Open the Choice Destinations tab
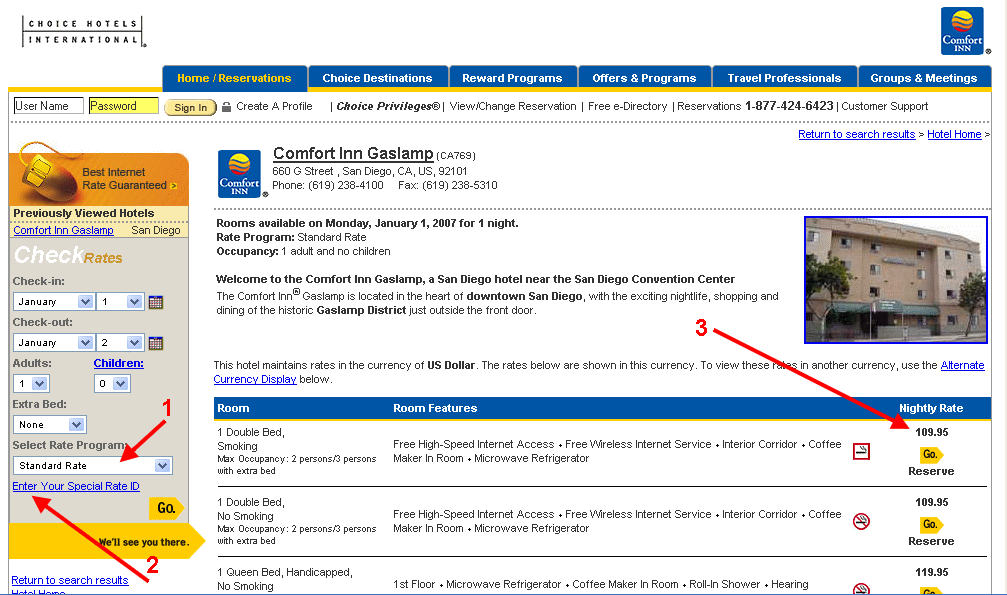Viewport: 1007px width, 595px height. click(x=378, y=78)
